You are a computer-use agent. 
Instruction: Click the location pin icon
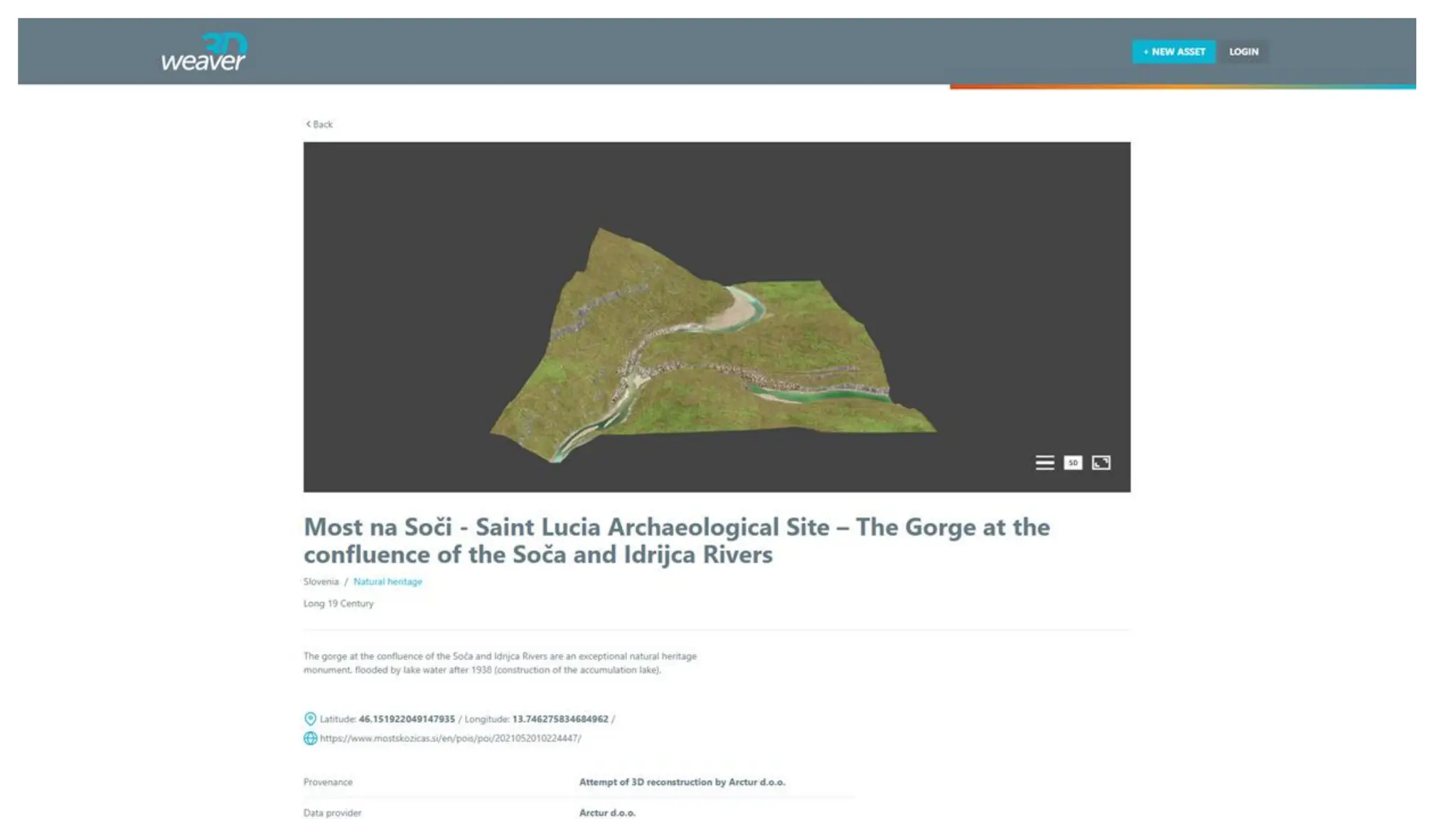coord(310,719)
